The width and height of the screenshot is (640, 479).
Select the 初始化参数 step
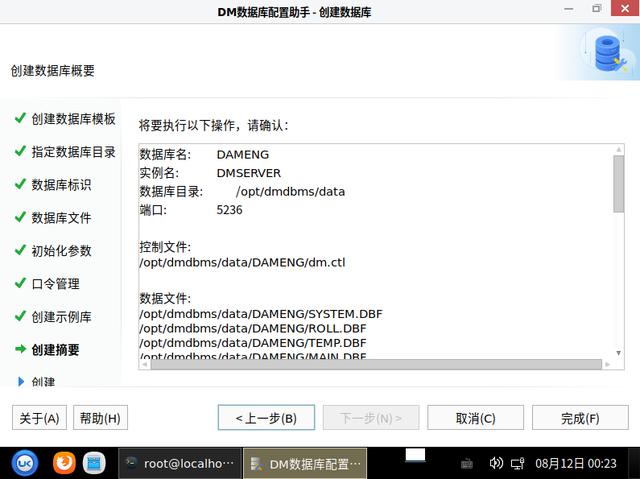pos(61,251)
